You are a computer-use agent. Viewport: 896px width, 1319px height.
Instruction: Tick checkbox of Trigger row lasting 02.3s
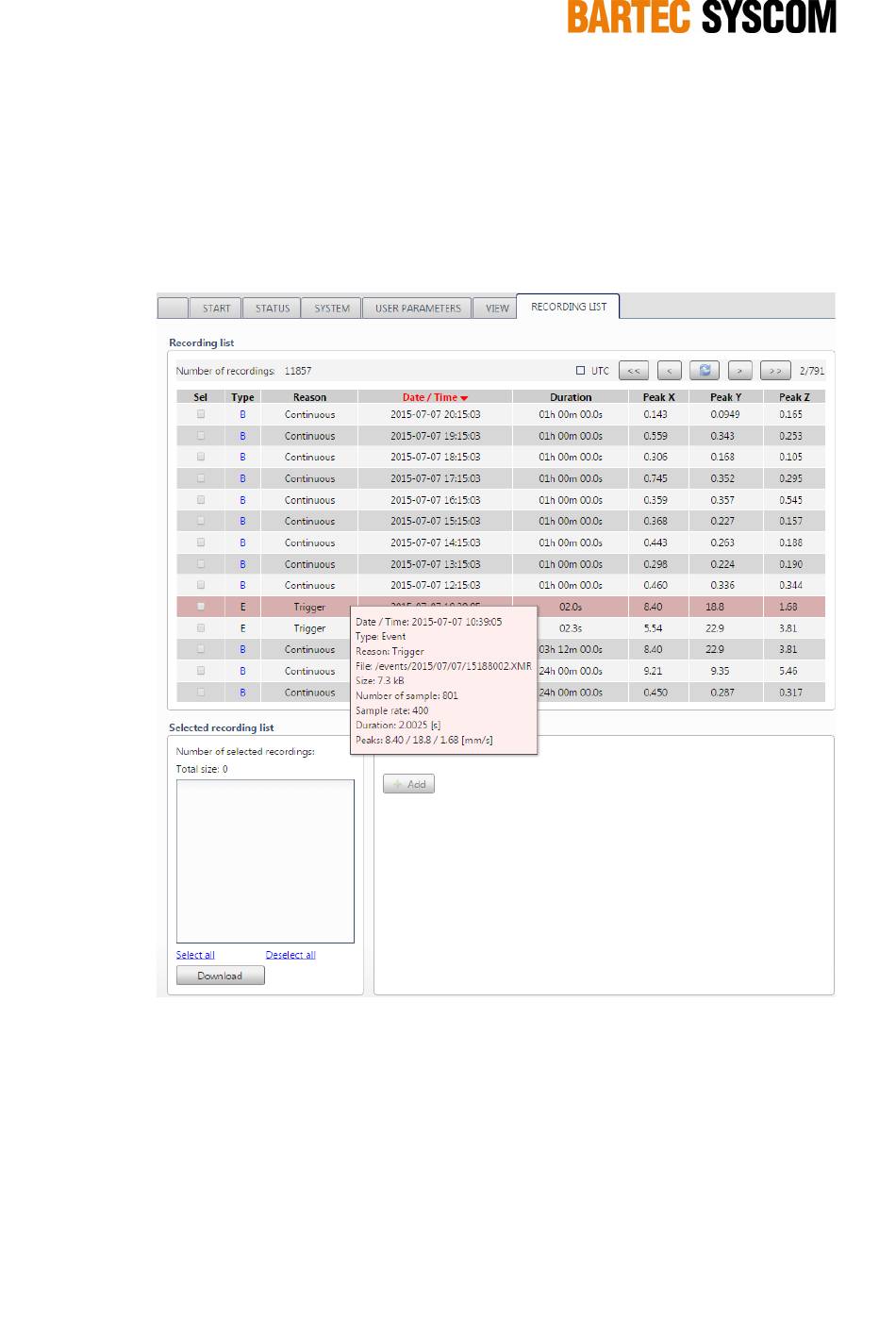pyautogui.click(x=201, y=628)
